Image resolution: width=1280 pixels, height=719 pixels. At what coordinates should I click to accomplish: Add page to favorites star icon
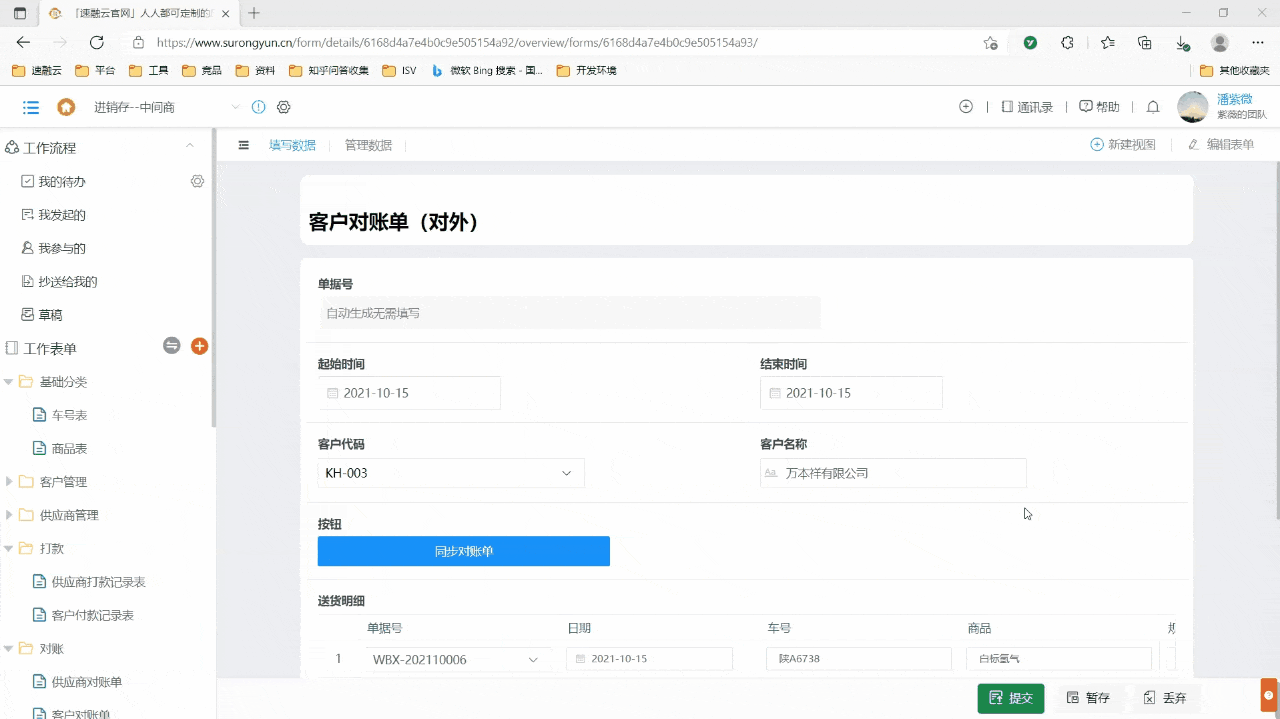coord(990,43)
